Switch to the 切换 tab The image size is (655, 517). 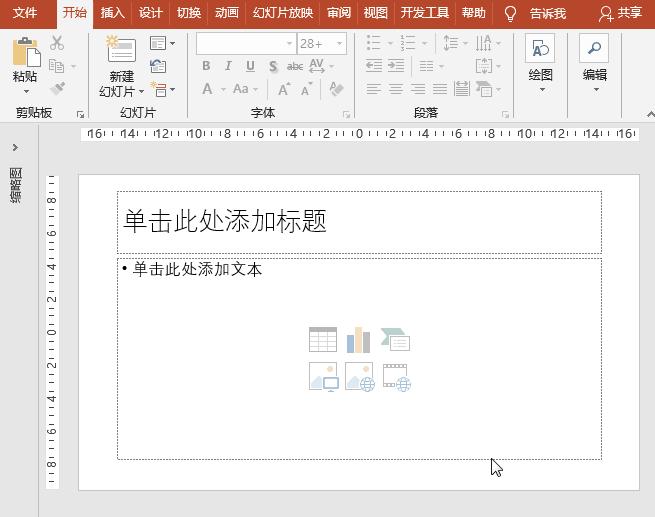click(189, 13)
